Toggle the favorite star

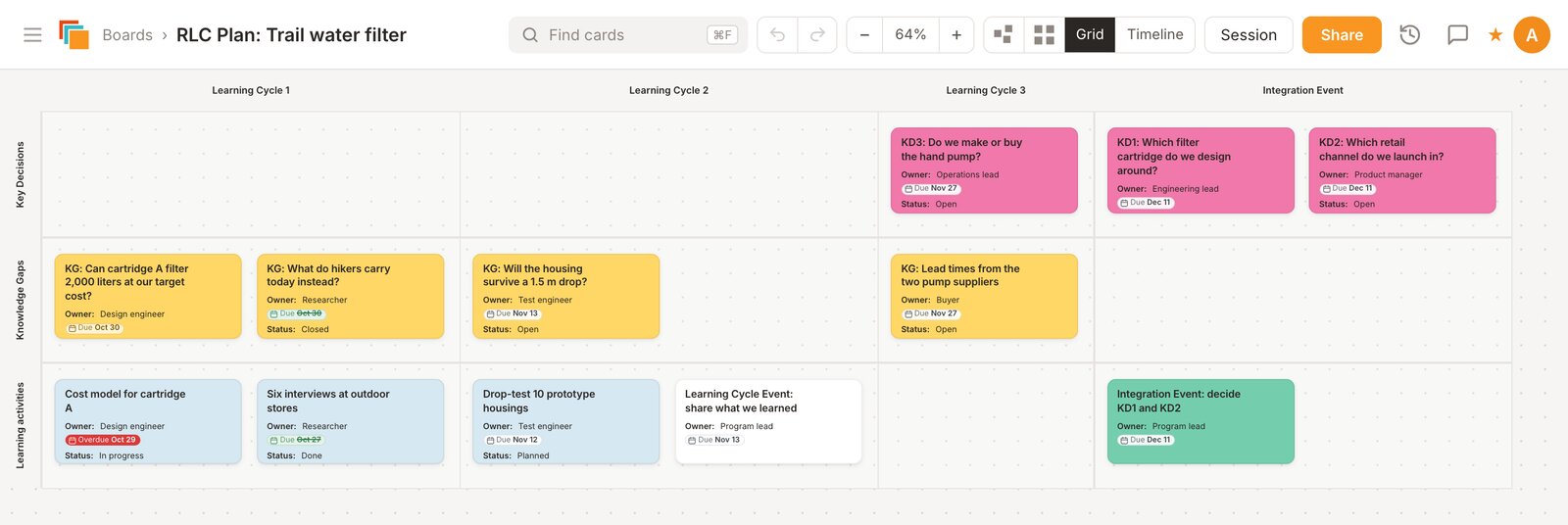[x=1495, y=35]
